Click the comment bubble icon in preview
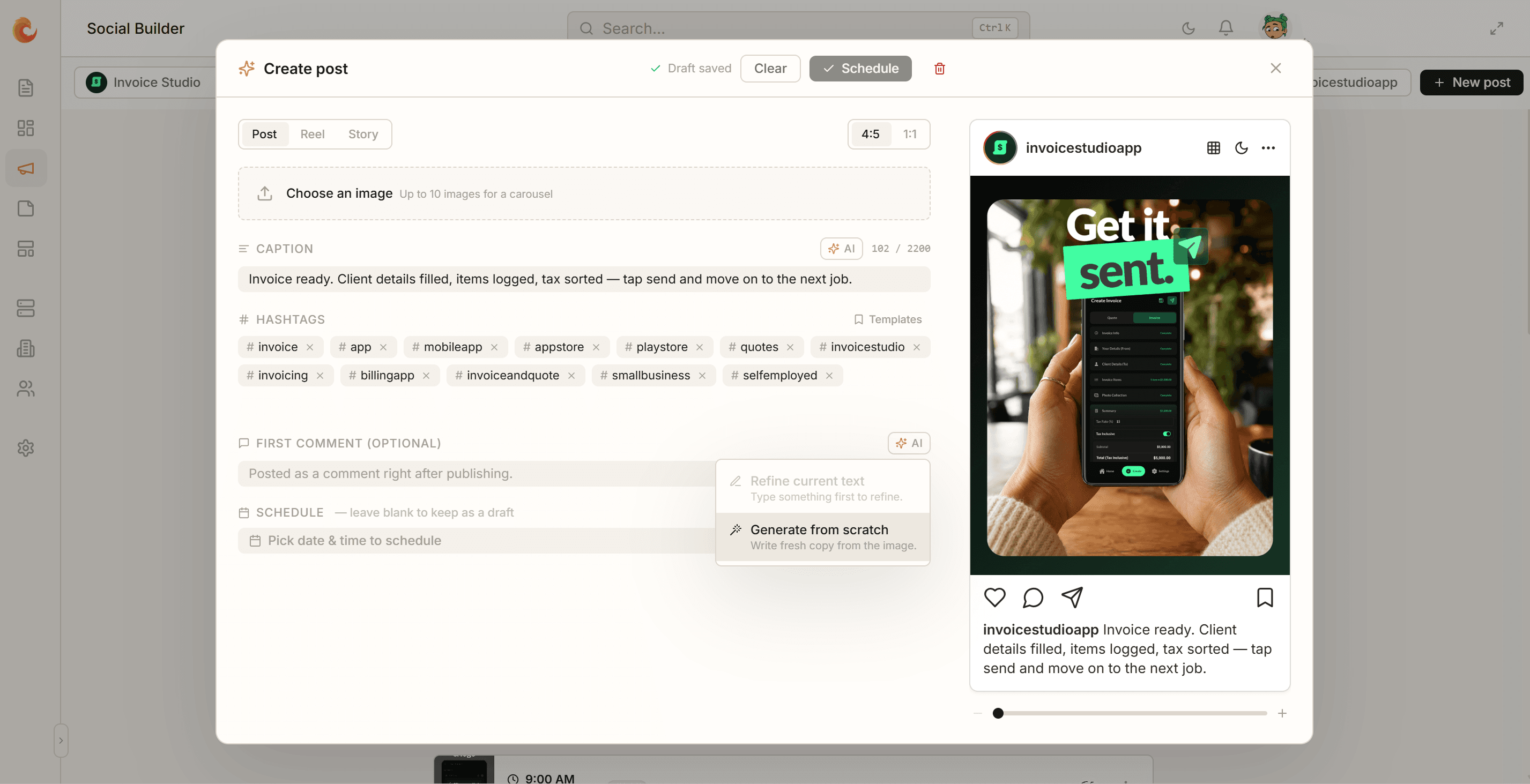 (1033, 598)
